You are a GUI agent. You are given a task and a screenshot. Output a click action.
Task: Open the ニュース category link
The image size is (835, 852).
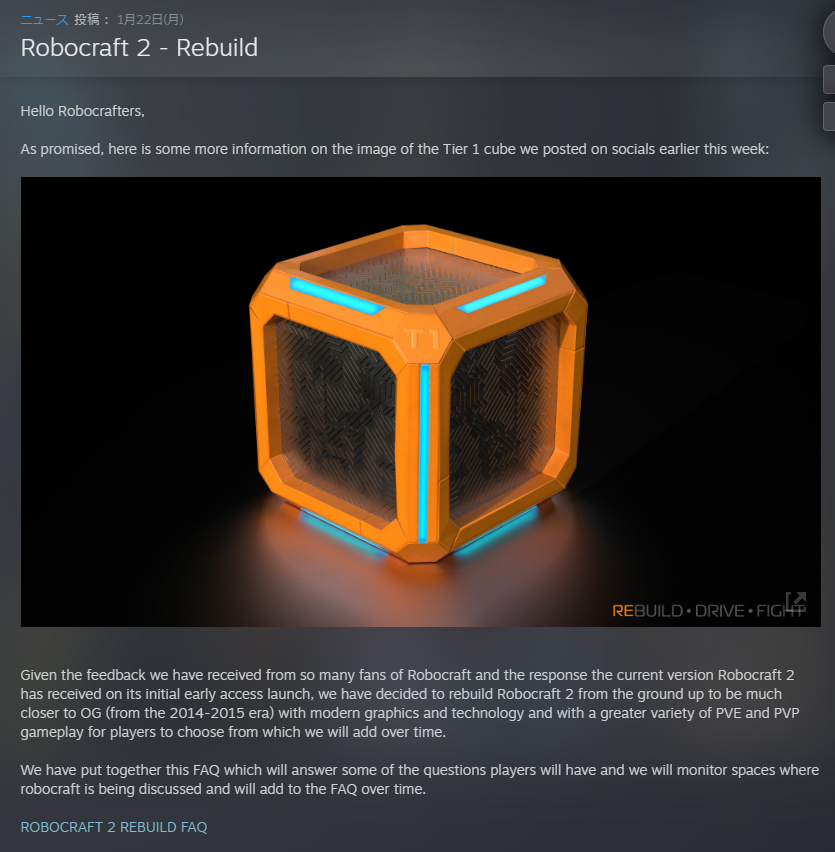click(x=45, y=20)
